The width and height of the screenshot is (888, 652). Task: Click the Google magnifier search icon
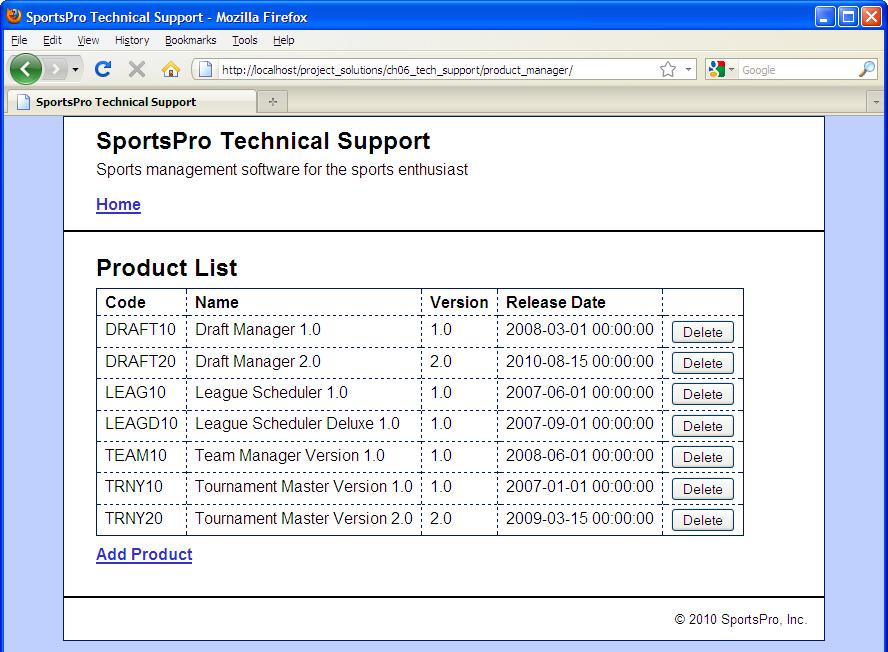pyautogui.click(x=867, y=68)
